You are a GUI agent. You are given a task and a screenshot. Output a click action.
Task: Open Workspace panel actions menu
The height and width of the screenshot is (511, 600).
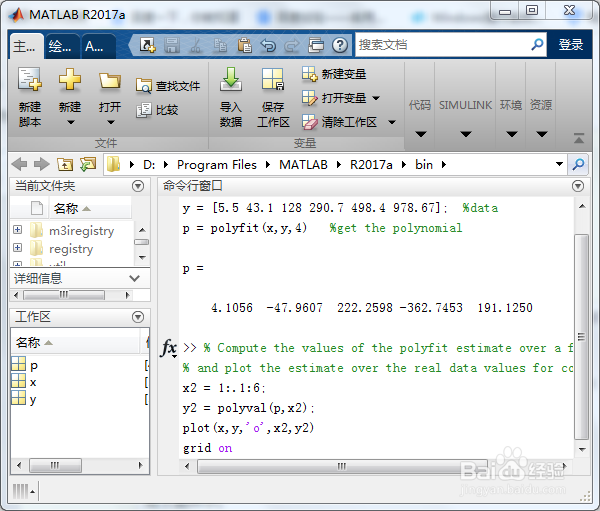pos(138,317)
